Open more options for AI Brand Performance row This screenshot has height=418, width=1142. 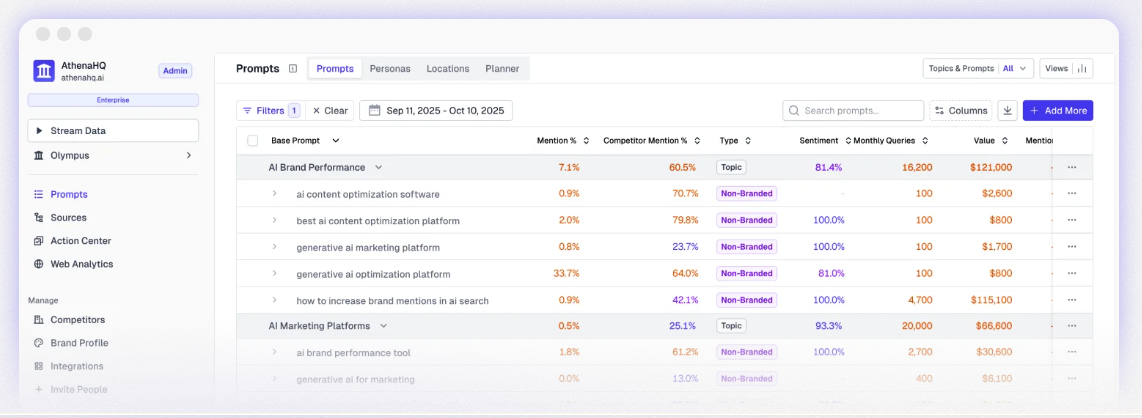tap(1072, 168)
